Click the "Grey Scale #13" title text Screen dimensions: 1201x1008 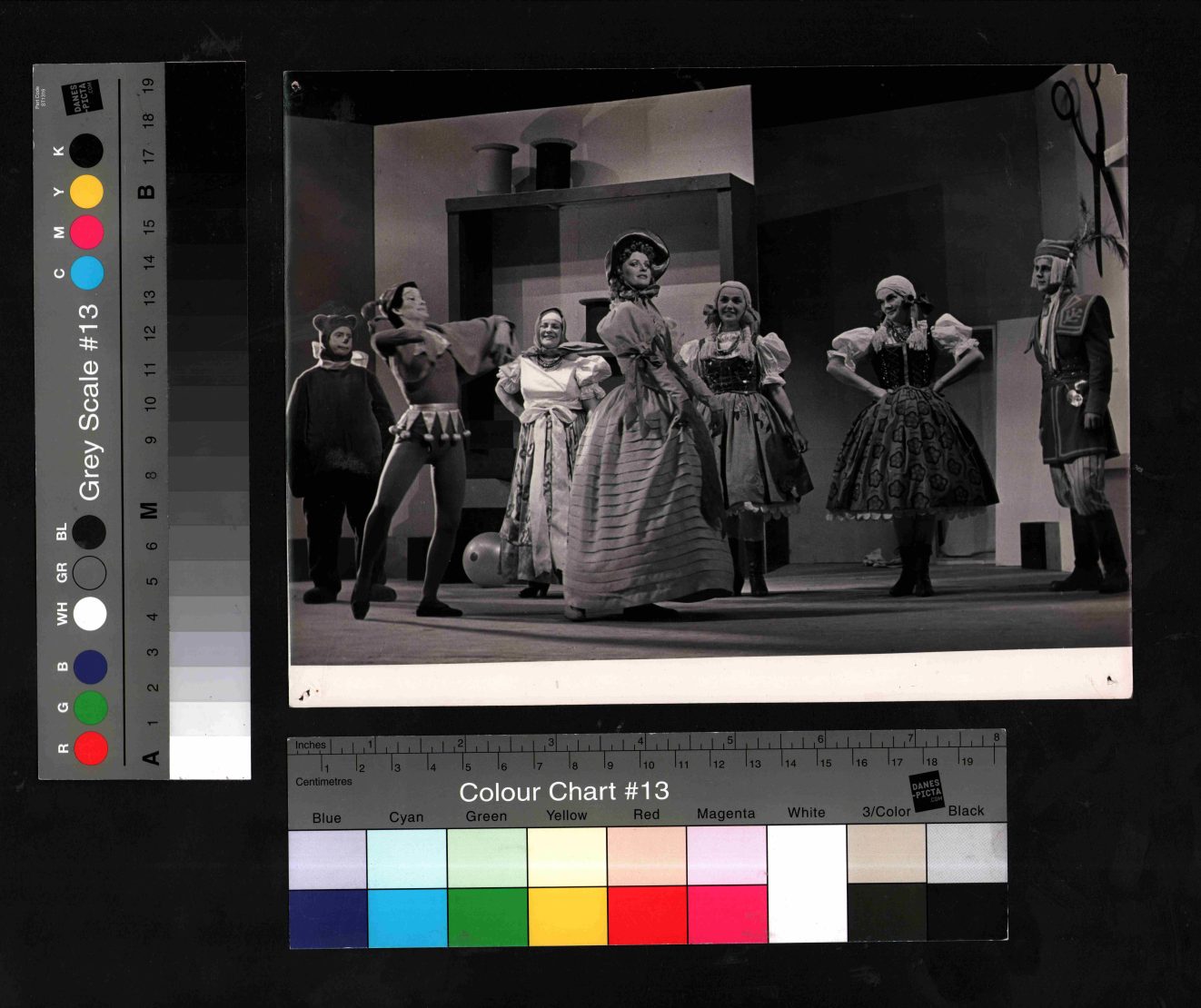coord(89,401)
